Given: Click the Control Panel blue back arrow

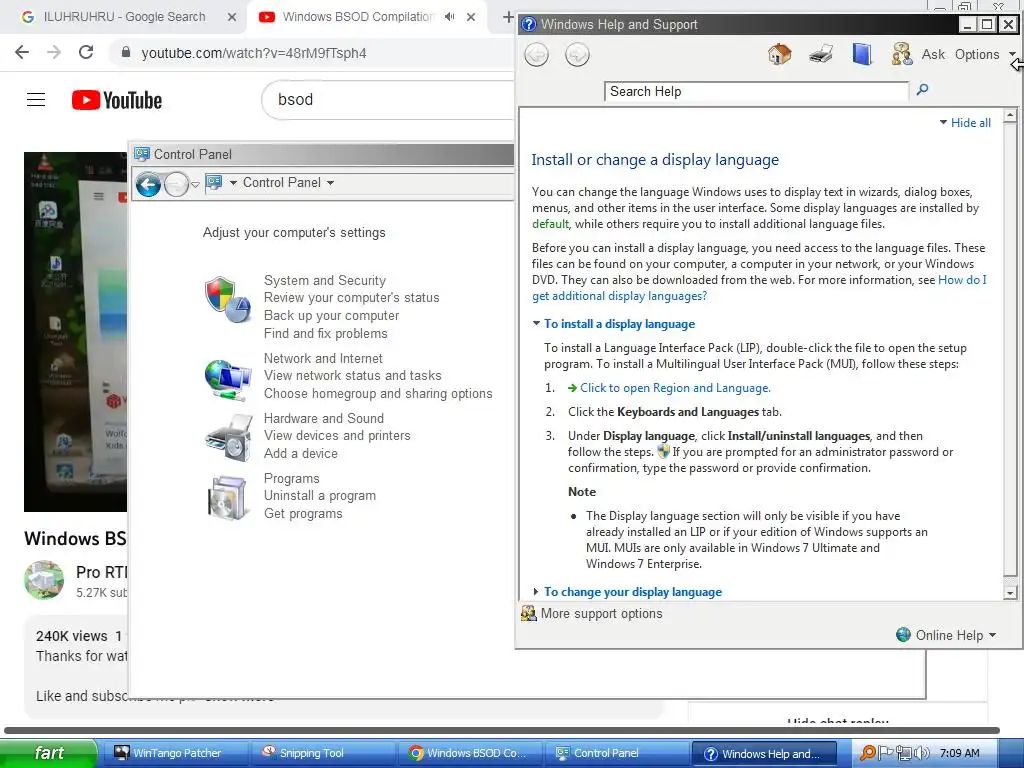Looking at the screenshot, I should click(148, 185).
